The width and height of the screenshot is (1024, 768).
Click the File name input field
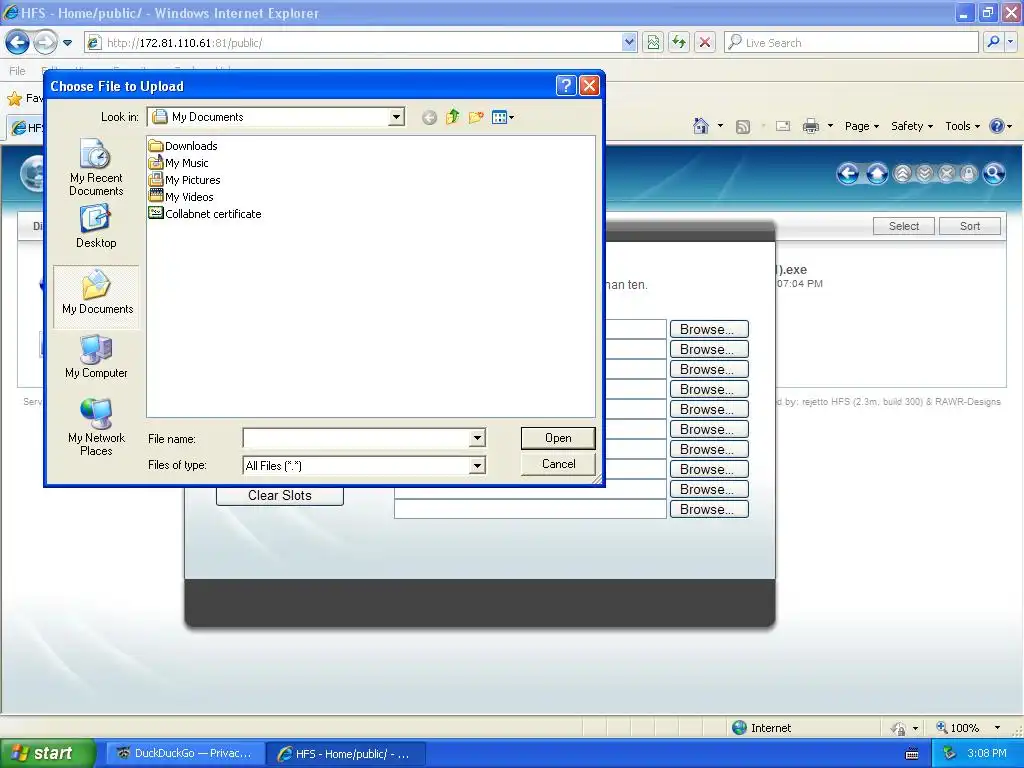[x=357, y=438]
